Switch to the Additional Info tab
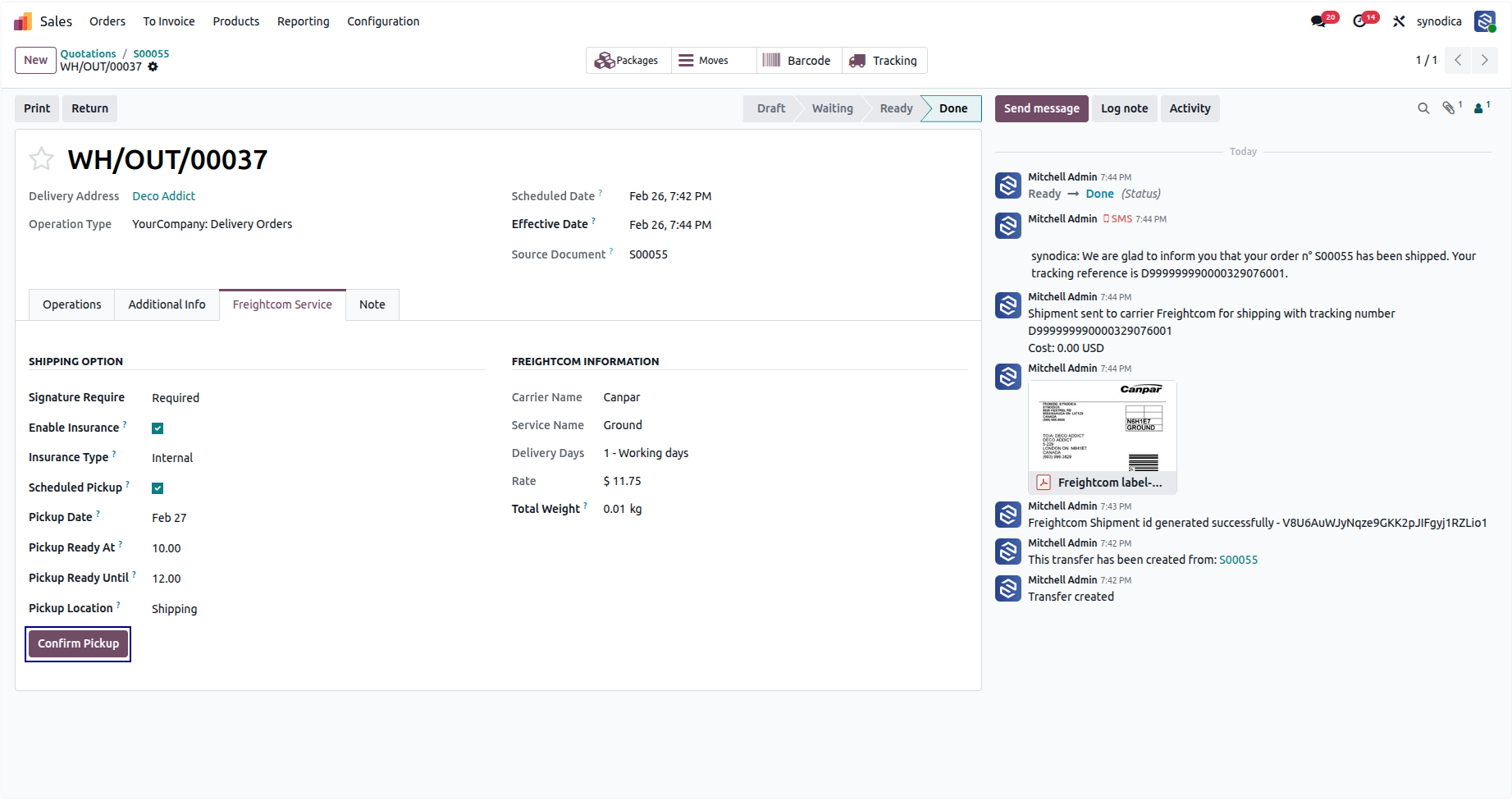The height and width of the screenshot is (801, 1512). pyautogui.click(x=167, y=304)
